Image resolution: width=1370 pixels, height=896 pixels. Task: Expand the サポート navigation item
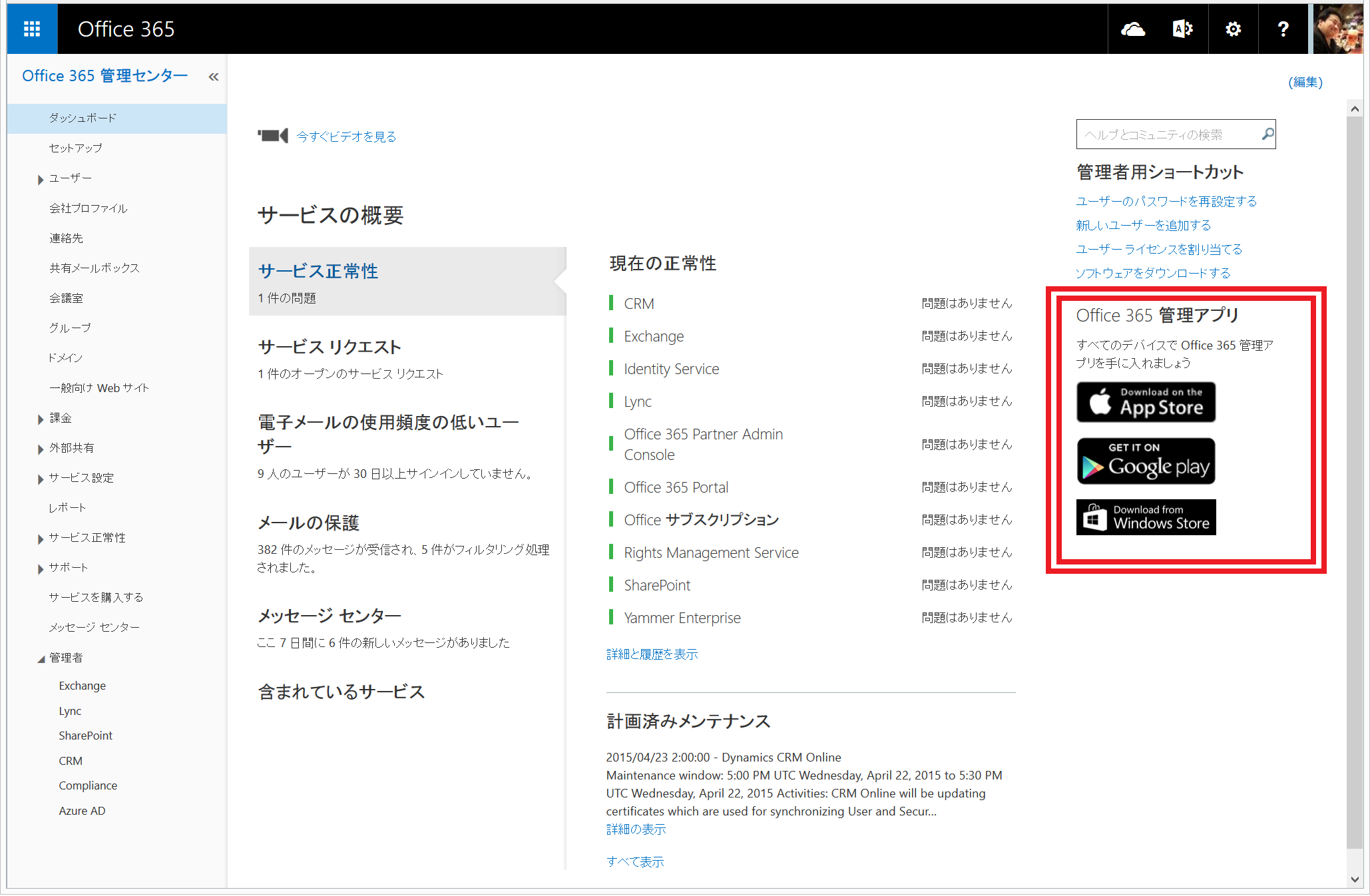[x=41, y=568]
